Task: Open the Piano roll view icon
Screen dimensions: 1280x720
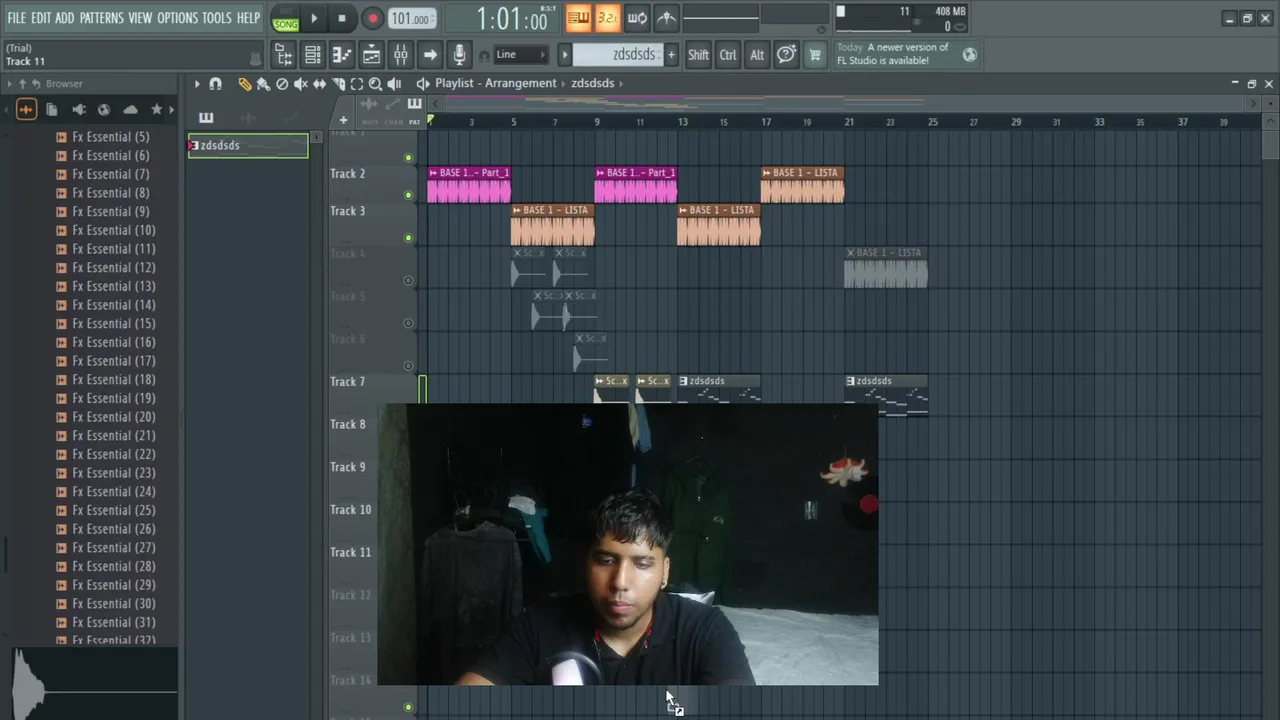Action: (x=341, y=55)
